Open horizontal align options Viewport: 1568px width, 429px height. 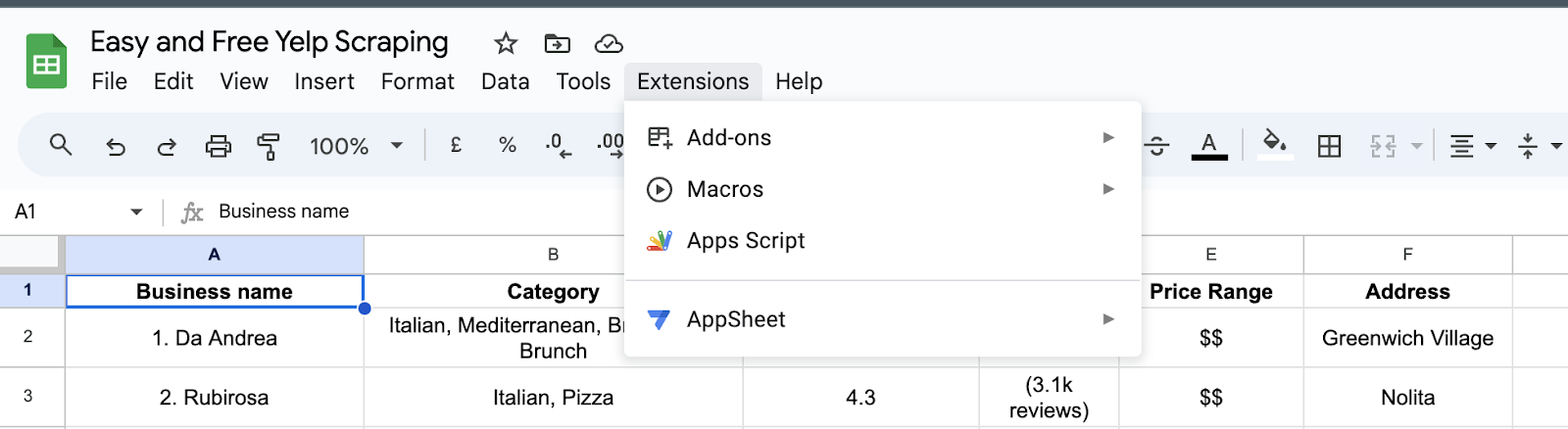tap(1472, 147)
